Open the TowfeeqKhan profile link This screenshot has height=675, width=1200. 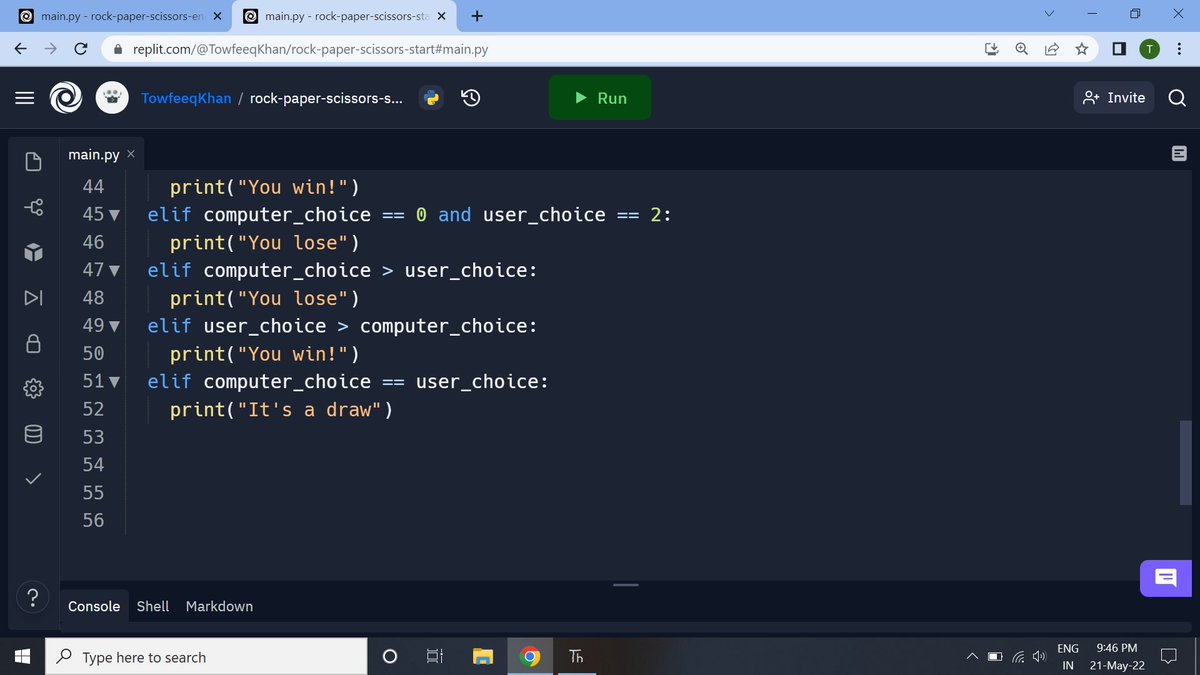(x=186, y=98)
